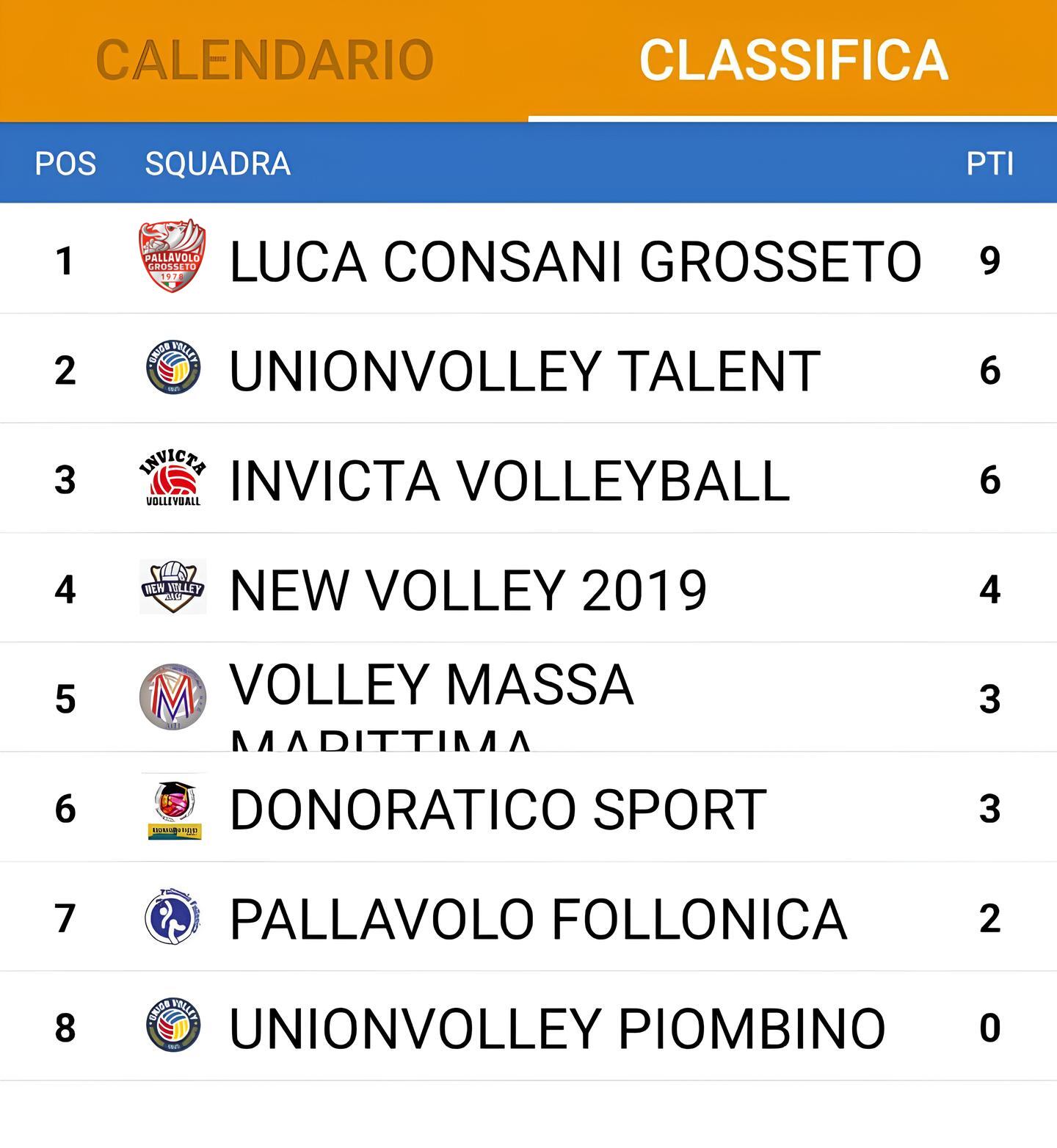
Task: Switch to the Calendario tab
Action: (264, 60)
